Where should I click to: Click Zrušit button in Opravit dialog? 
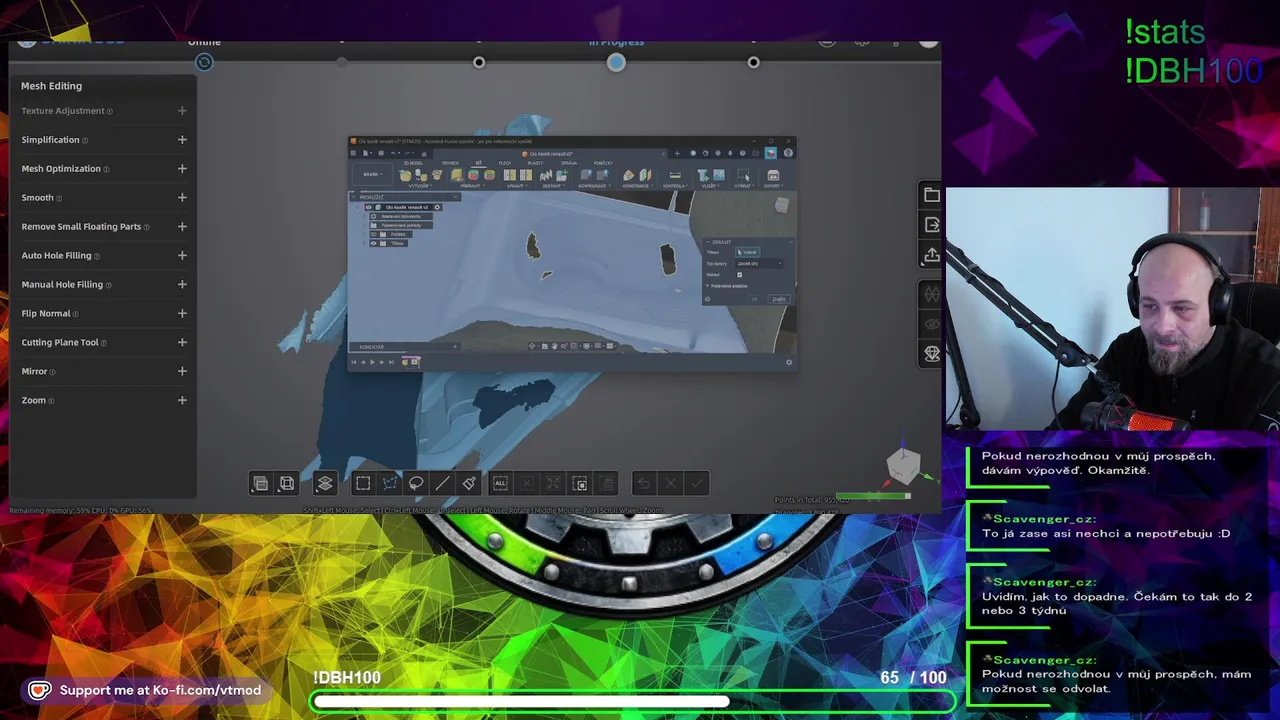pyautogui.click(x=779, y=299)
